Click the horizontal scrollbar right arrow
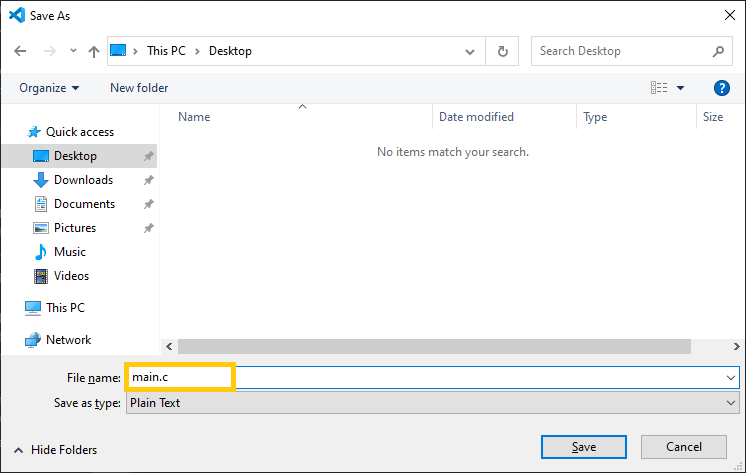The width and height of the screenshot is (746, 473). 736,346
